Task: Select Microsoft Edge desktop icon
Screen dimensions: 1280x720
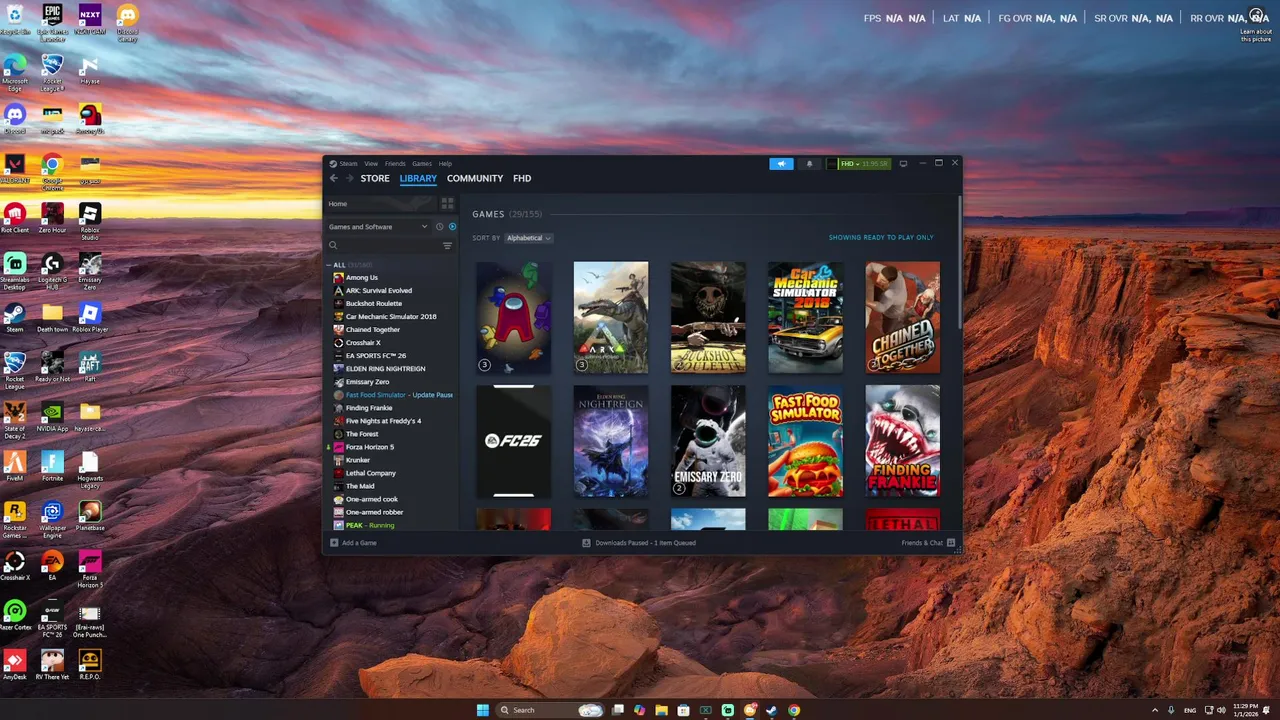Action: [x=15, y=72]
